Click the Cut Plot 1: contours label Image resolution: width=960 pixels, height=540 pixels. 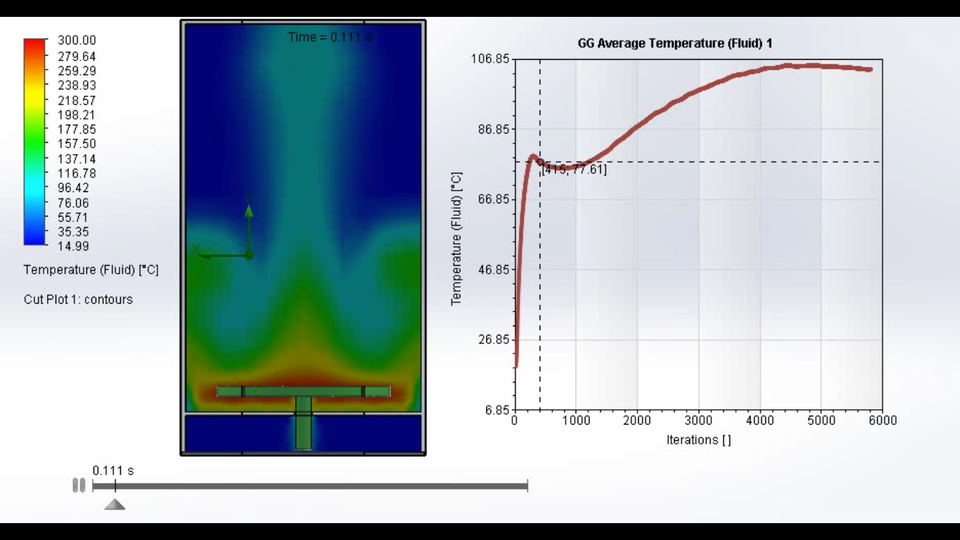click(x=78, y=300)
